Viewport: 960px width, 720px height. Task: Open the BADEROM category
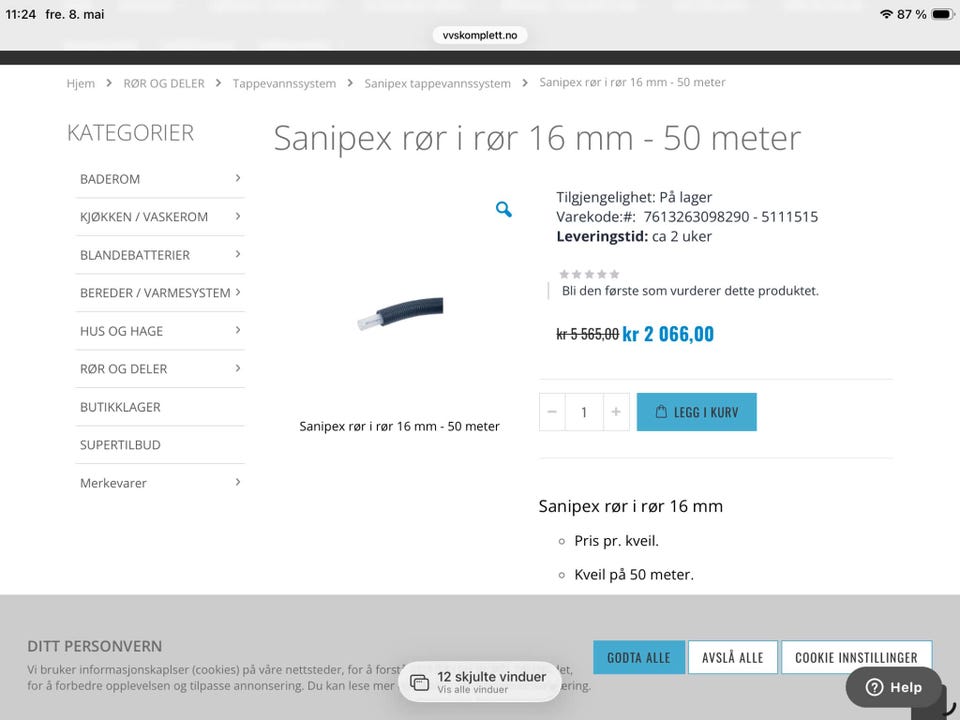tap(110, 179)
